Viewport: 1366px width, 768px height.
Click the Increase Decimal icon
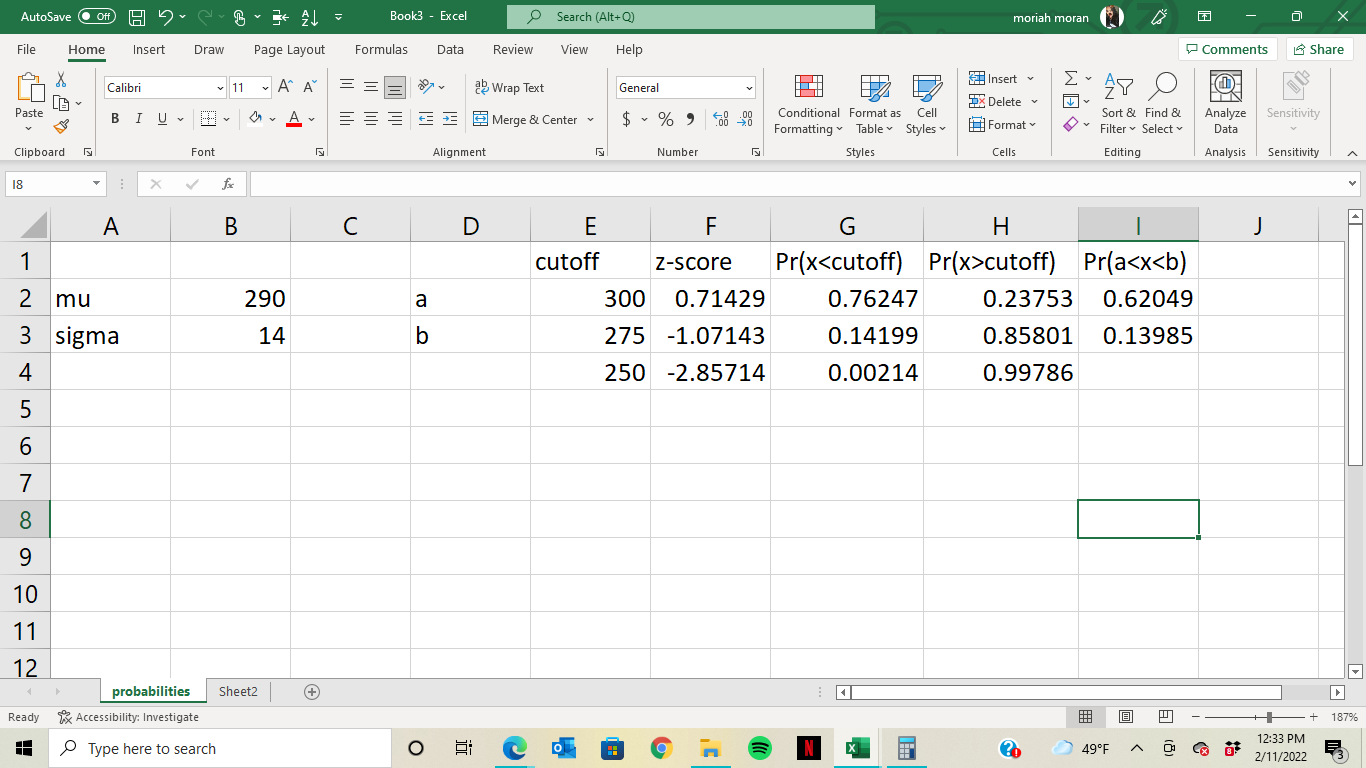tap(723, 119)
